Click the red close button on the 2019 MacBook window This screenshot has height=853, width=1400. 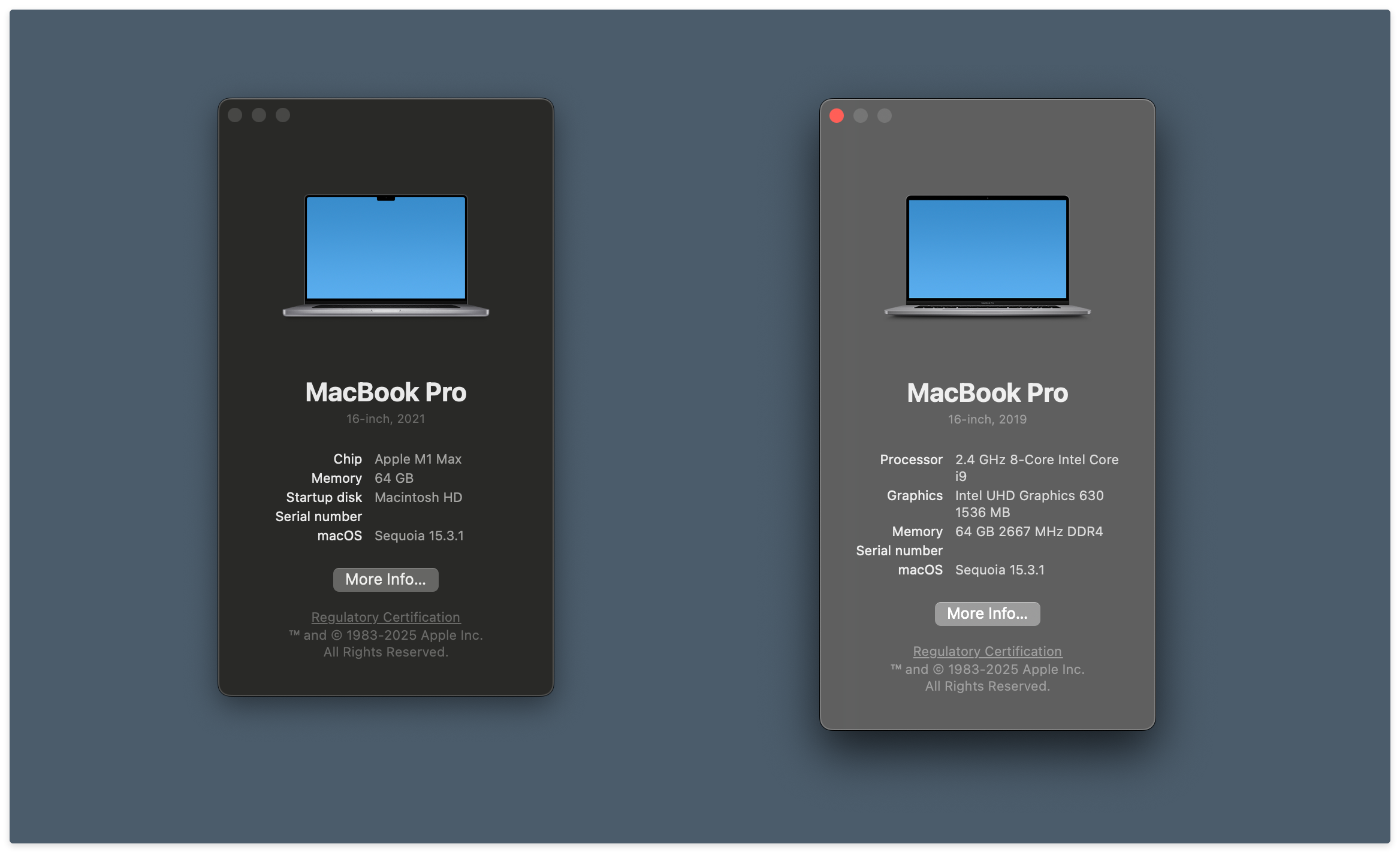coord(836,115)
